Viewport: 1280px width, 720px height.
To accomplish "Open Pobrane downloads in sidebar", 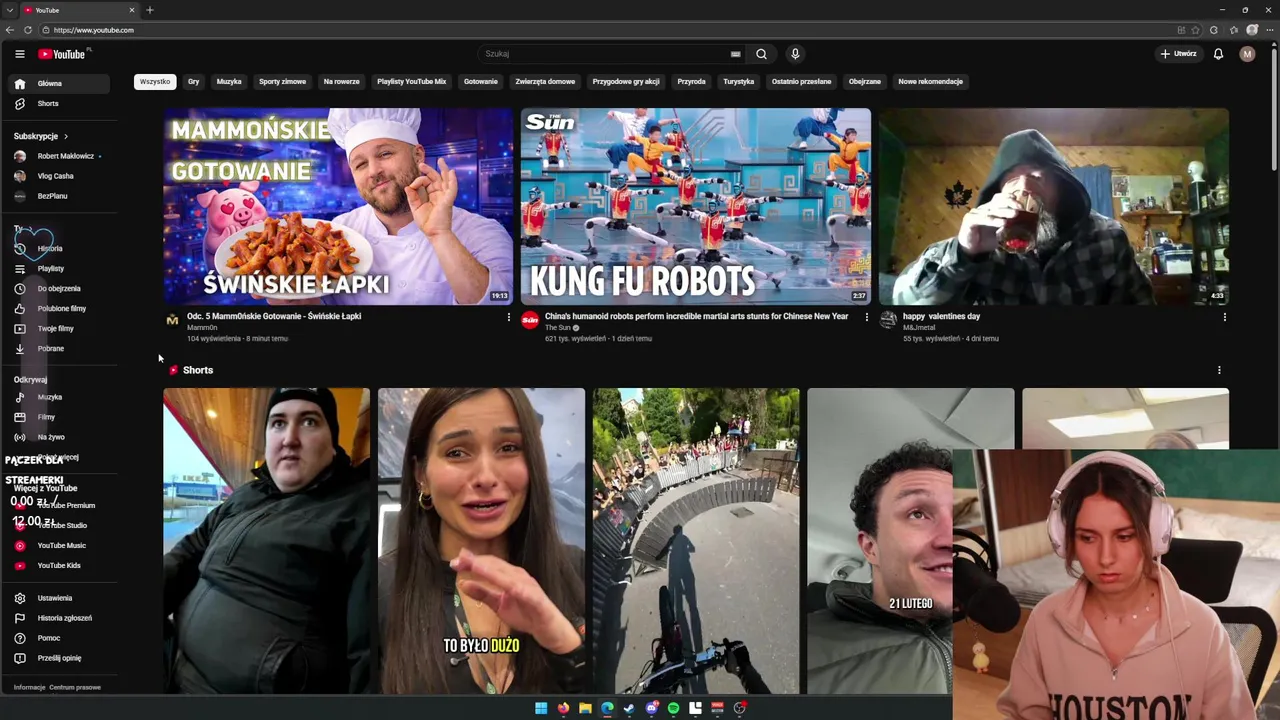I will 60,349.
